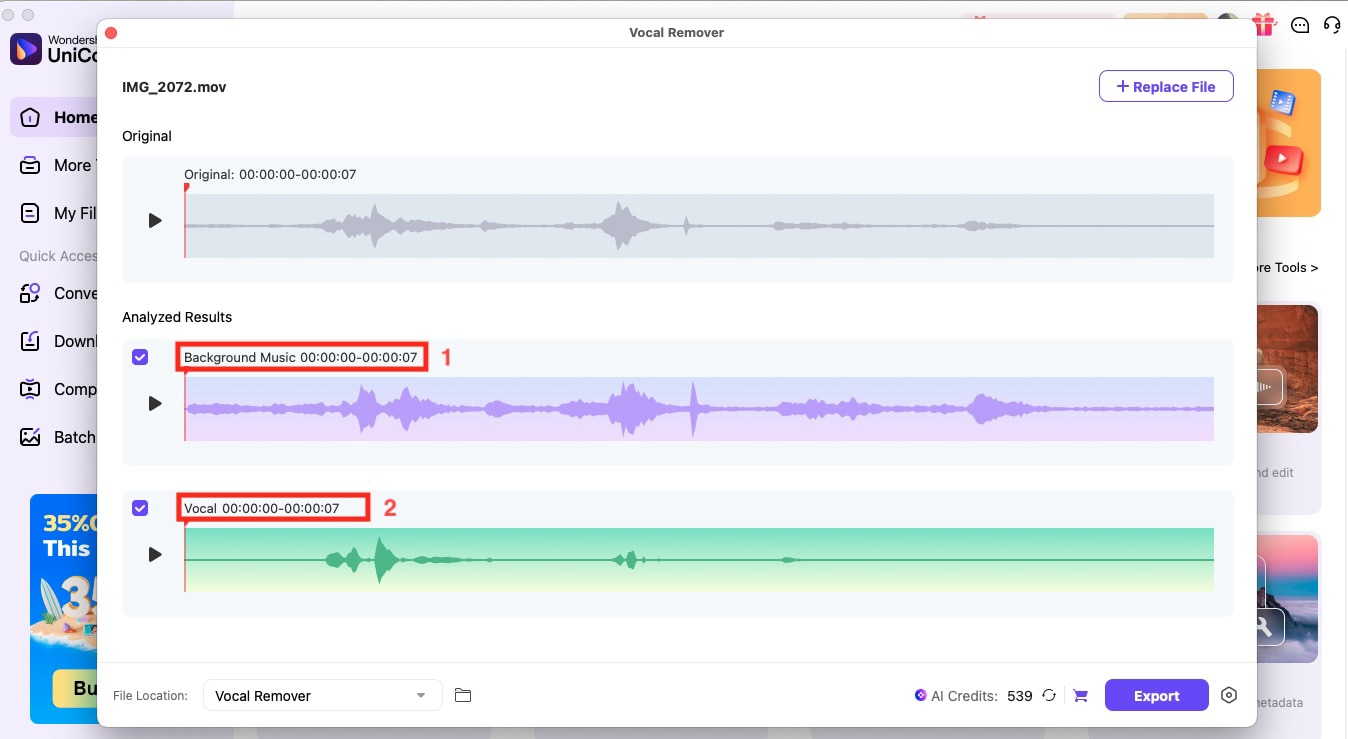The height and width of the screenshot is (739, 1348).
Task: Click the summer sale promo banner
Action: pyautogui.click(x=64, y=608)
